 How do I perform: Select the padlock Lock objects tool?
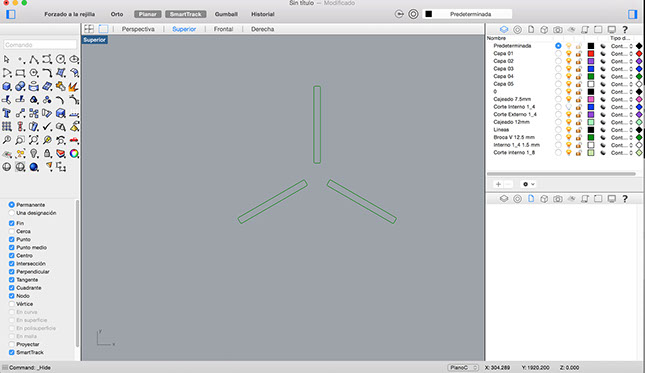47,154
